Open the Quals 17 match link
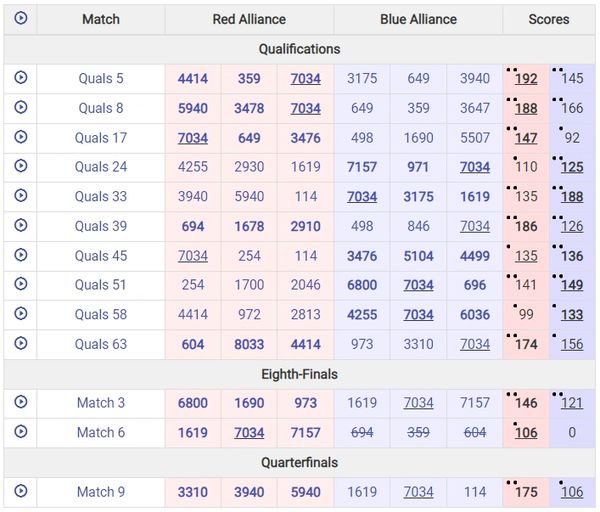 click(x=101, y=138)
